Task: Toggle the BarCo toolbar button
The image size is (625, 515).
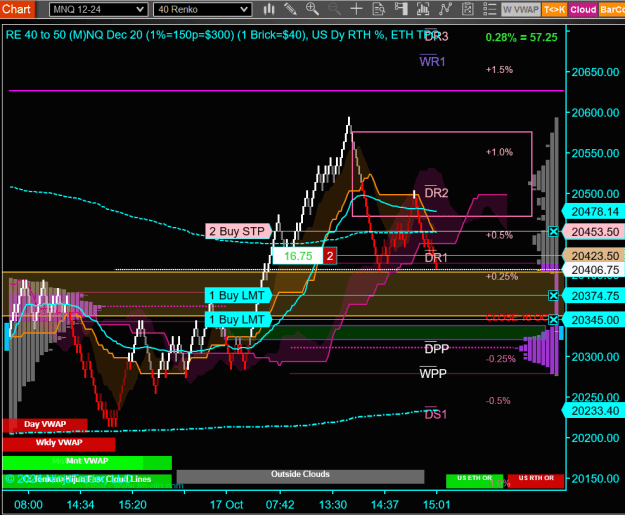Action: [x=612, y=10]
